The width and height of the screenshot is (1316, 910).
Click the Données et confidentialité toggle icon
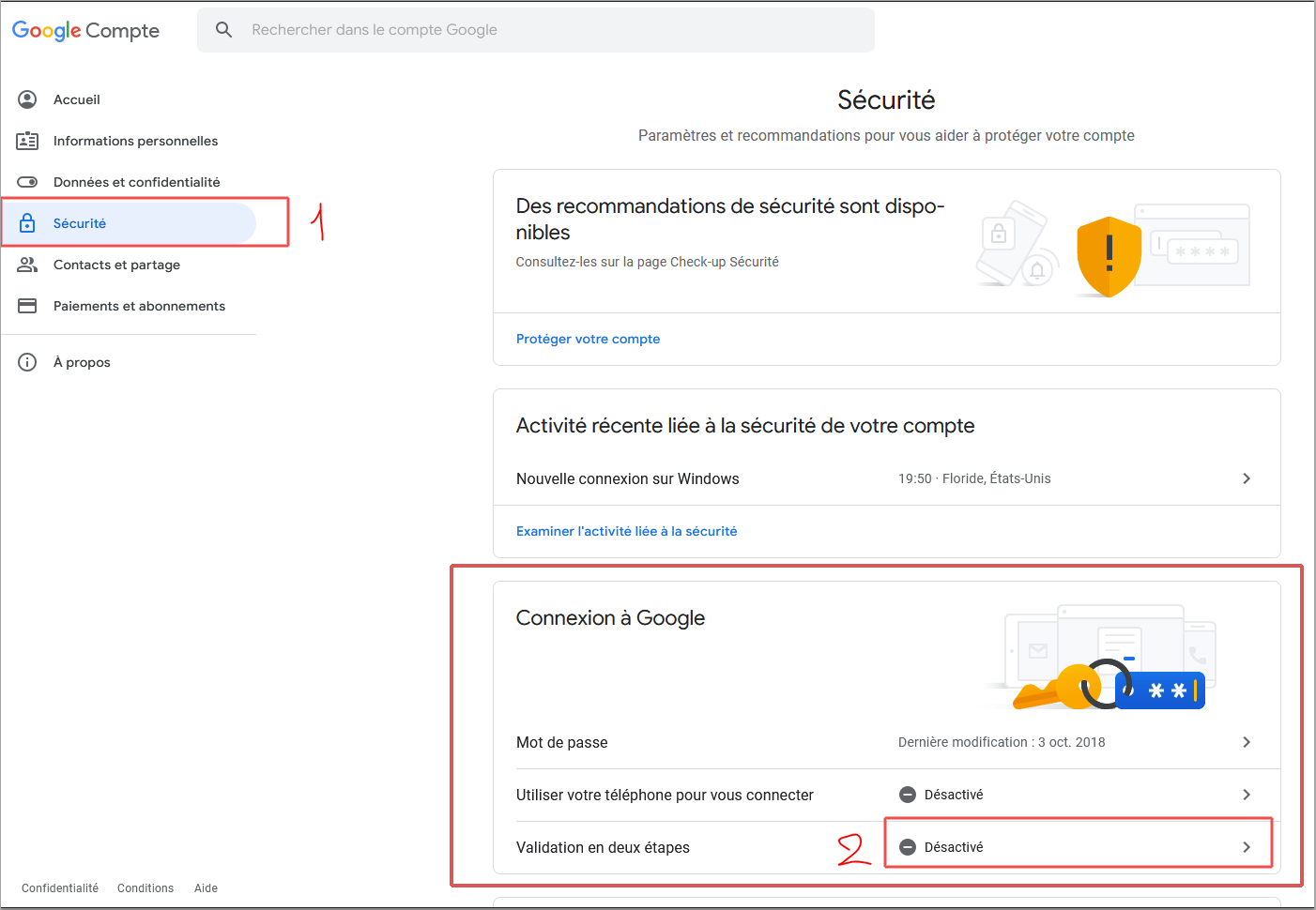click(27, 182)
